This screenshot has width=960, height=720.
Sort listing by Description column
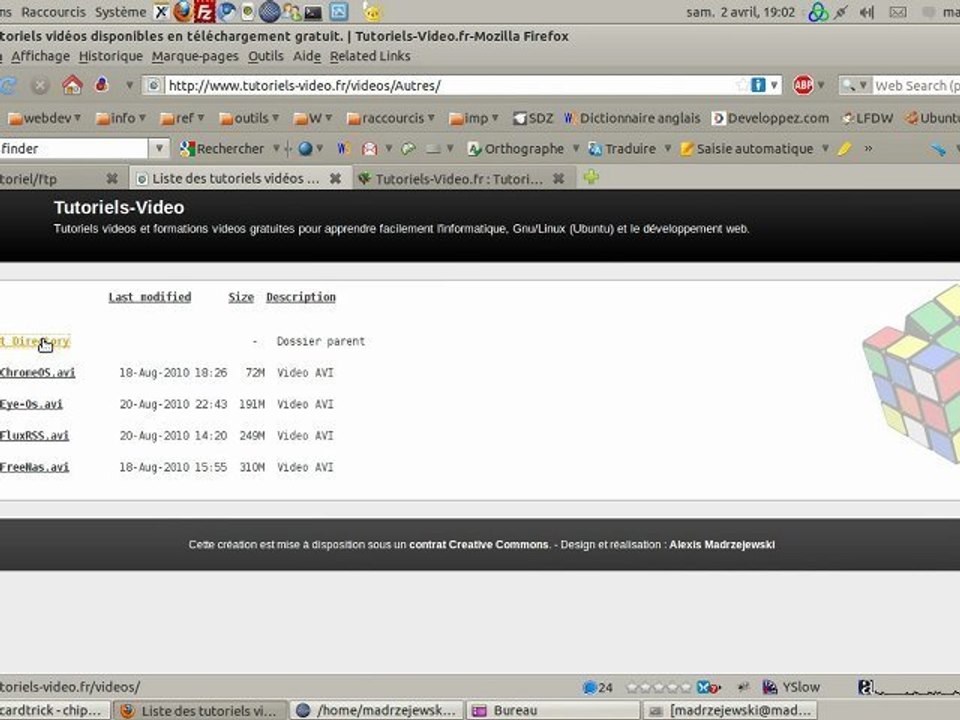point(301,297)
